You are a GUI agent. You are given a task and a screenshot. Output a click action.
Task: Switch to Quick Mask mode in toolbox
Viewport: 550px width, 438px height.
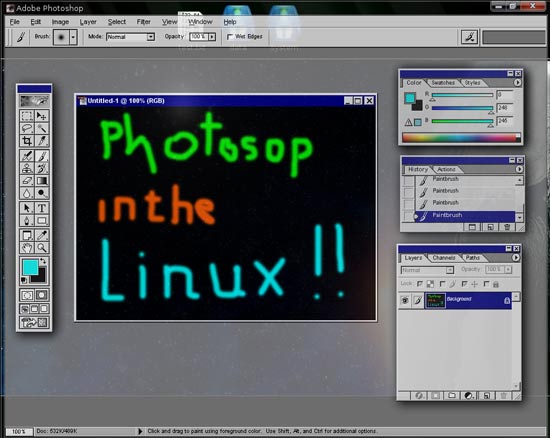tap(41, 295)
